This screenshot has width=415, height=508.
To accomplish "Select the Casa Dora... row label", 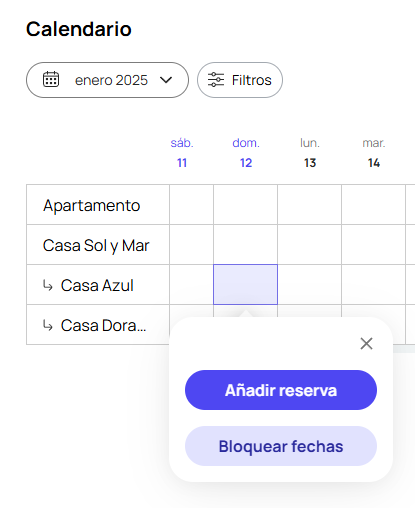I will coord(103,325).
